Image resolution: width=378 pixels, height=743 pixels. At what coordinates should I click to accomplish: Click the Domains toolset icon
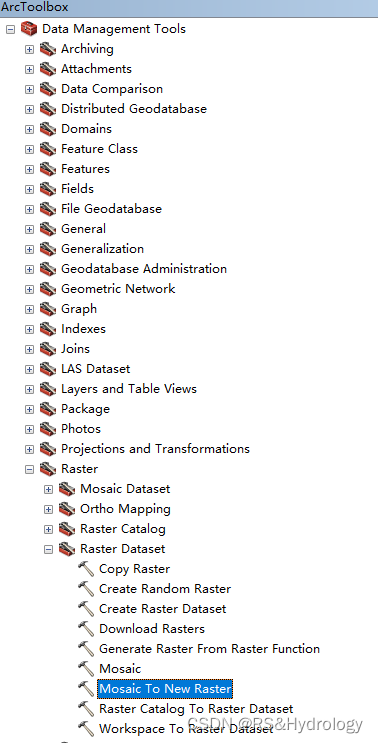coord(48,129)
